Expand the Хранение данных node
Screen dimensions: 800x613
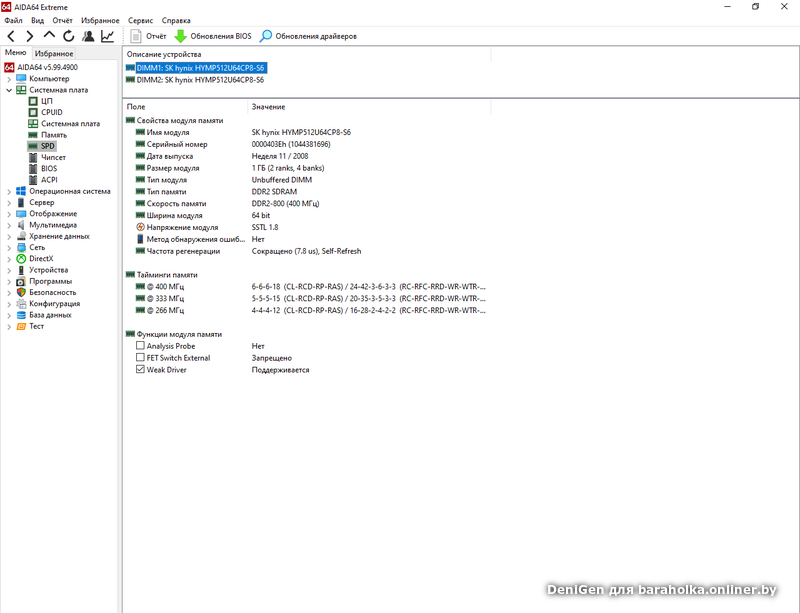[9, 237]
